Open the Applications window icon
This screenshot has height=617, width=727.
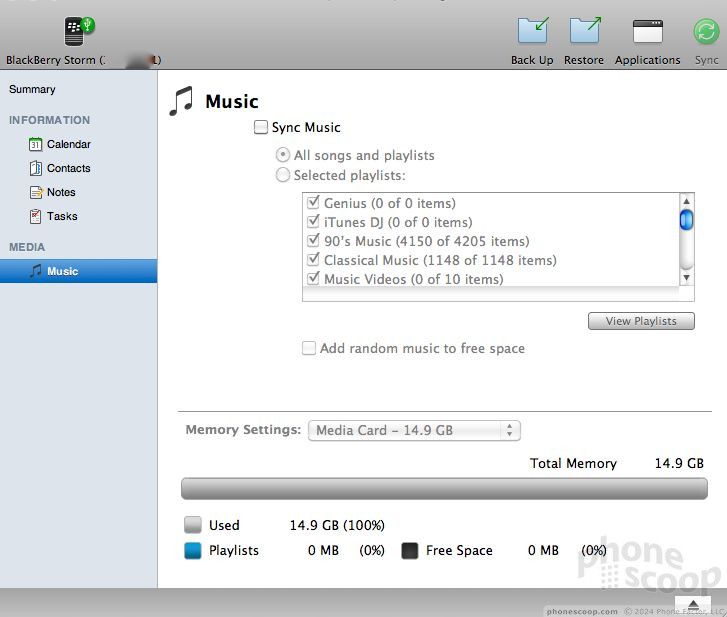click(x=647, y=31)
